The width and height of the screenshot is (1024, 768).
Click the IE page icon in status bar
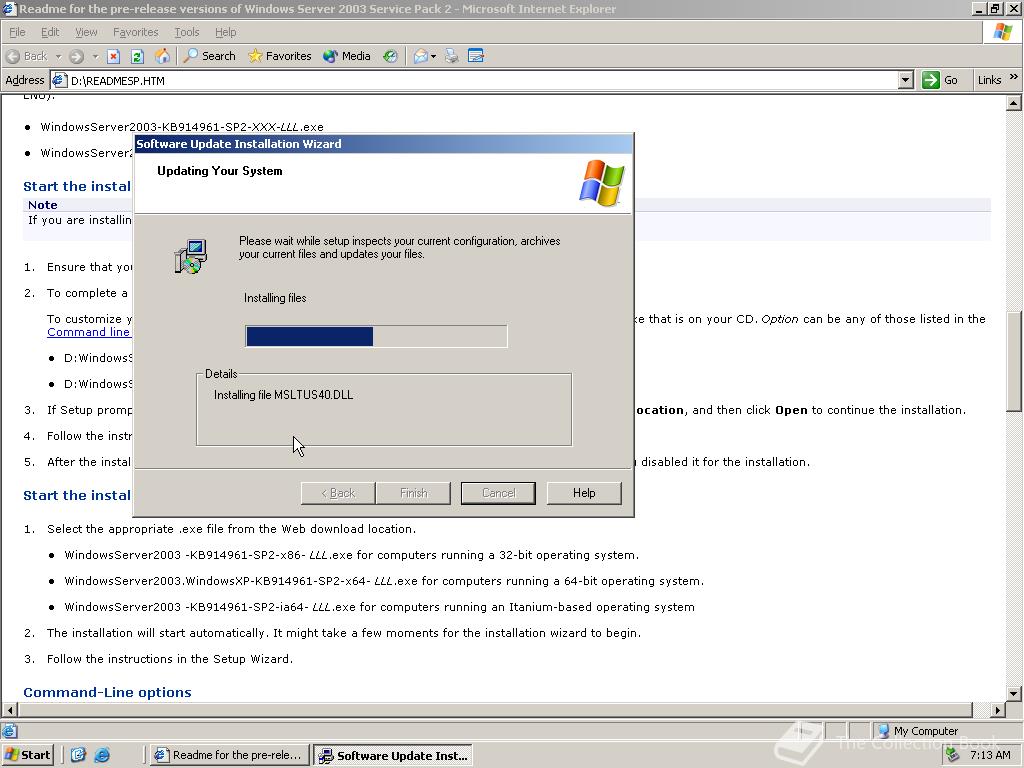click(x=9, y=731)
